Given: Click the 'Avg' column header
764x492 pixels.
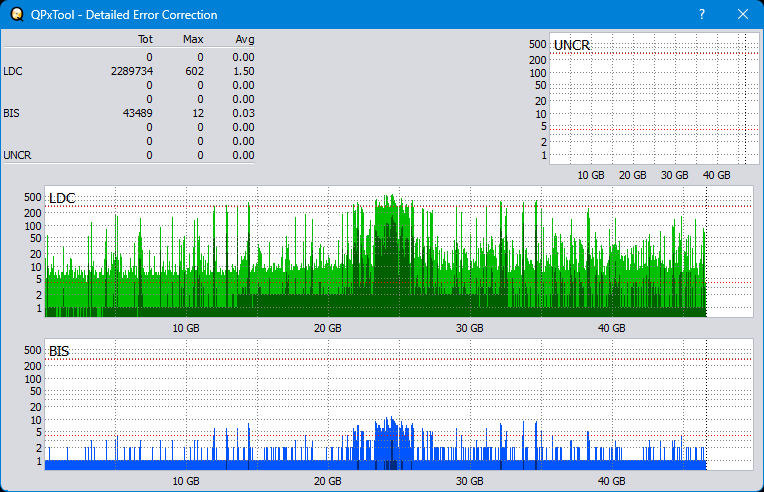Looking at the screenshot, I should pos(245,39).
